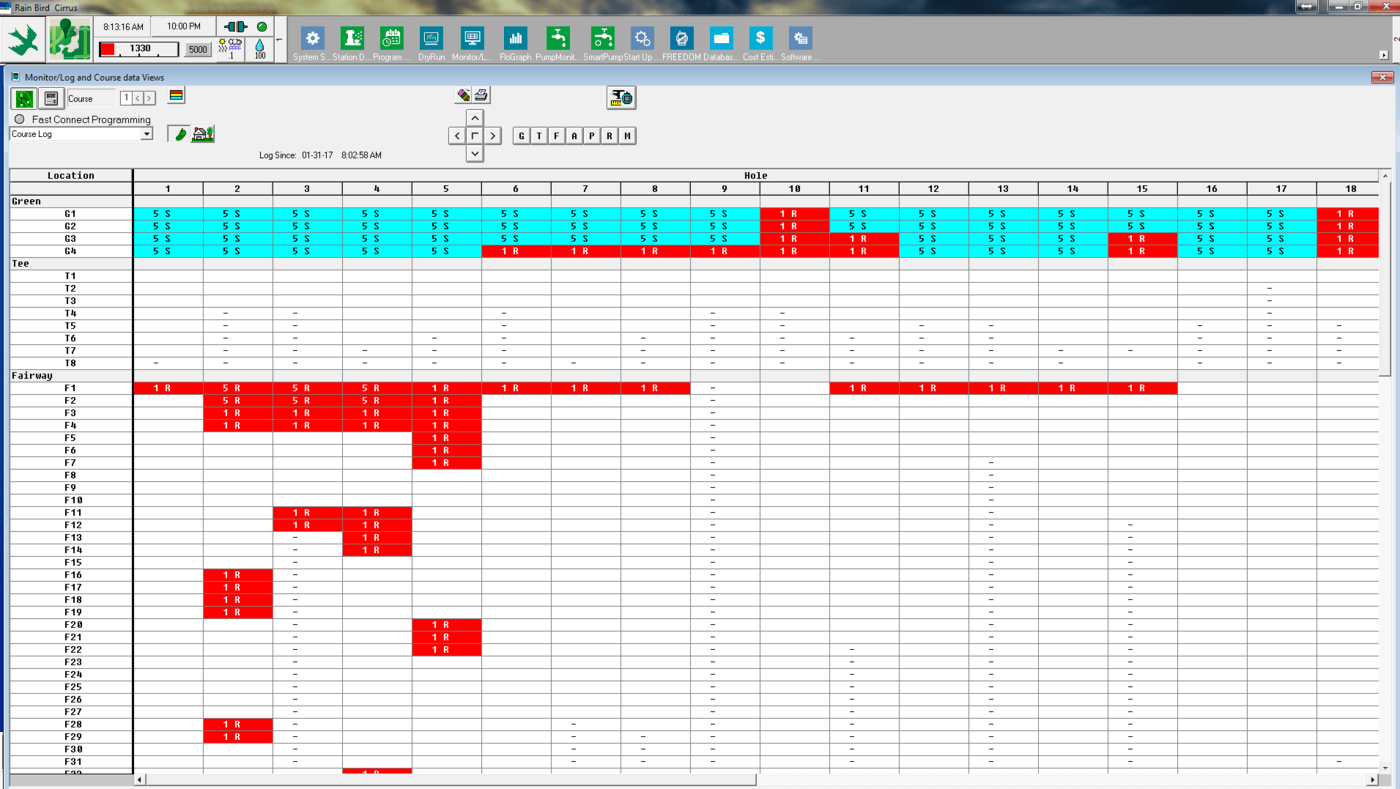Image resolution: width=1400 pixels, height=789 pixels.
Task: Enable Fast Connect Programming radio button
Action: tap(20, 119)
